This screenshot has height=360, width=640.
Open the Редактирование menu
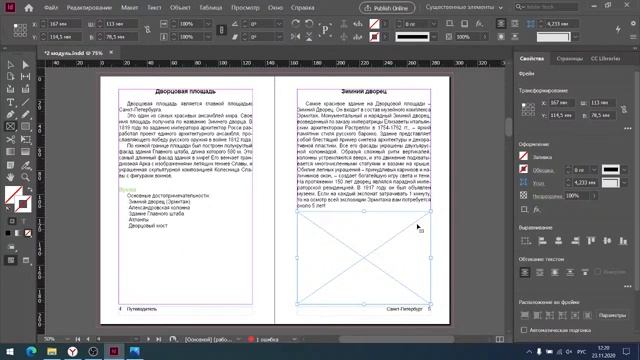(x=89, y=8)
